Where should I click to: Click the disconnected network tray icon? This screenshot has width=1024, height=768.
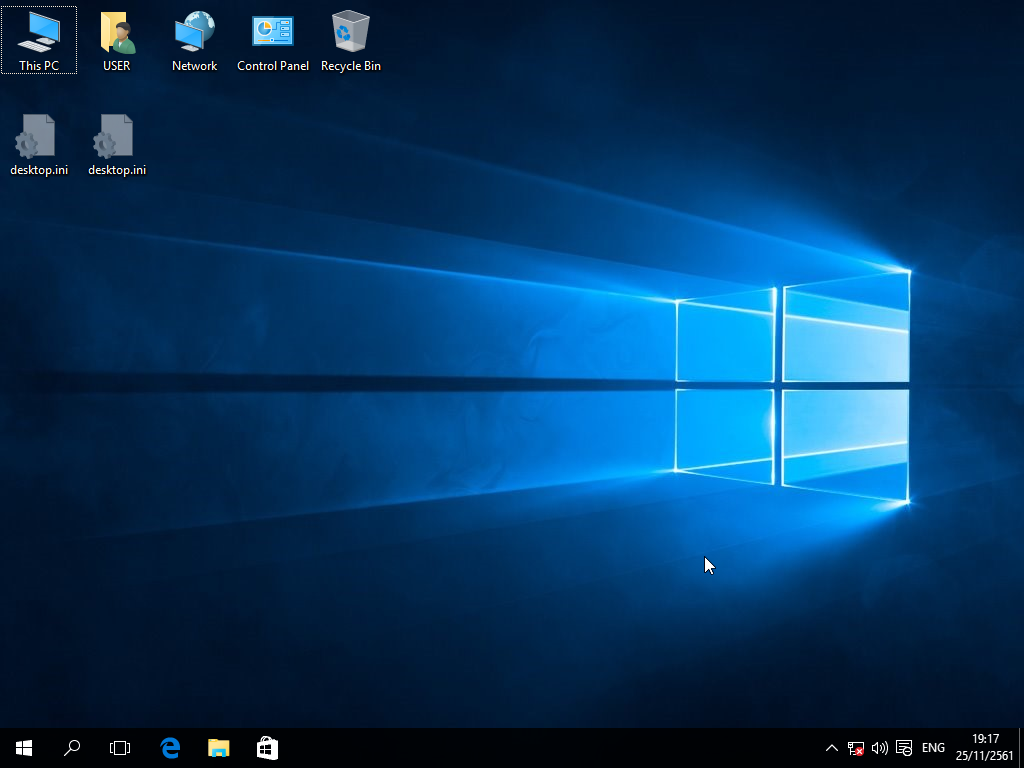pyautogui.click(x=856, y=748)
